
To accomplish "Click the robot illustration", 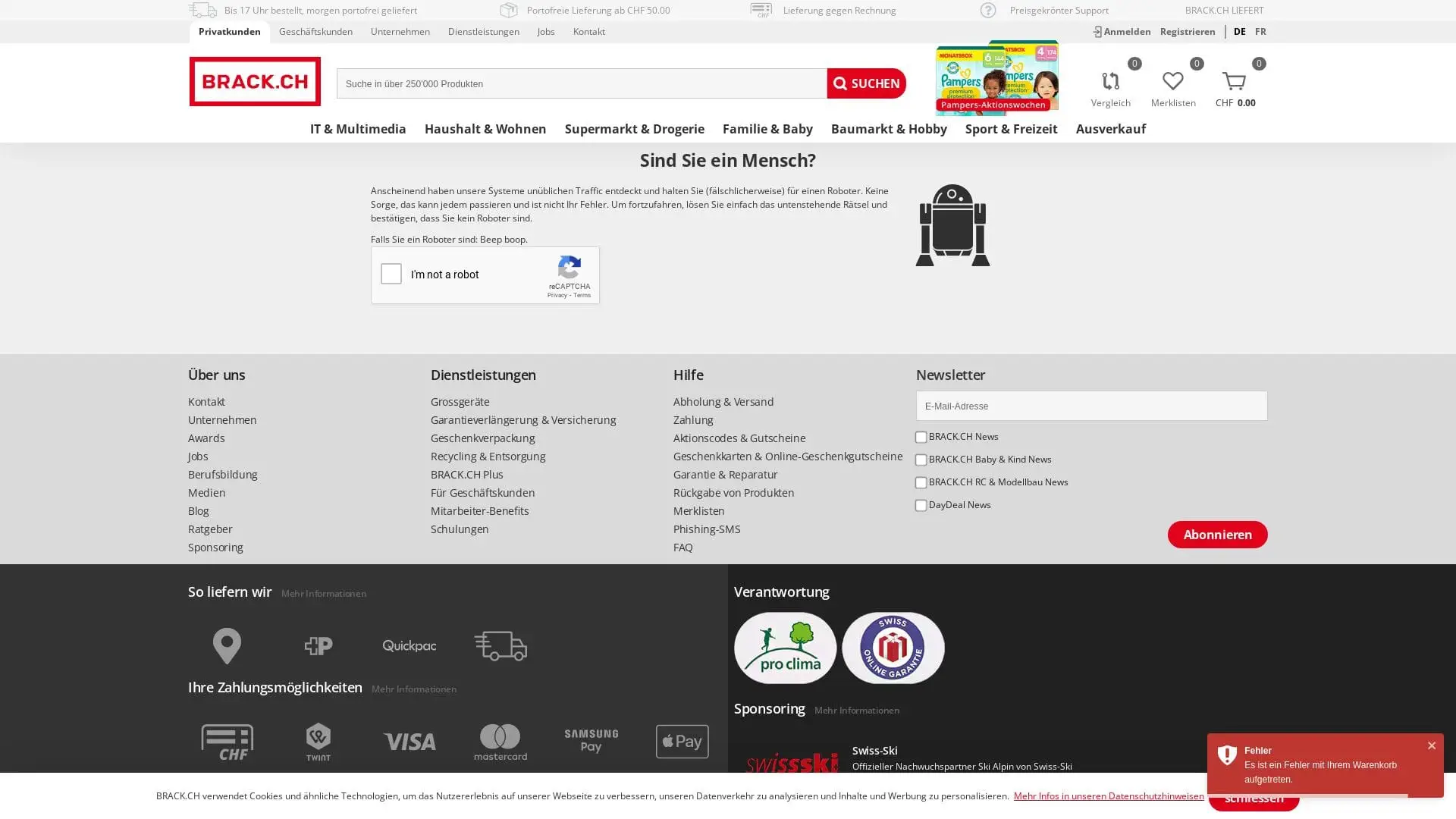I will [x=952, y=225].
